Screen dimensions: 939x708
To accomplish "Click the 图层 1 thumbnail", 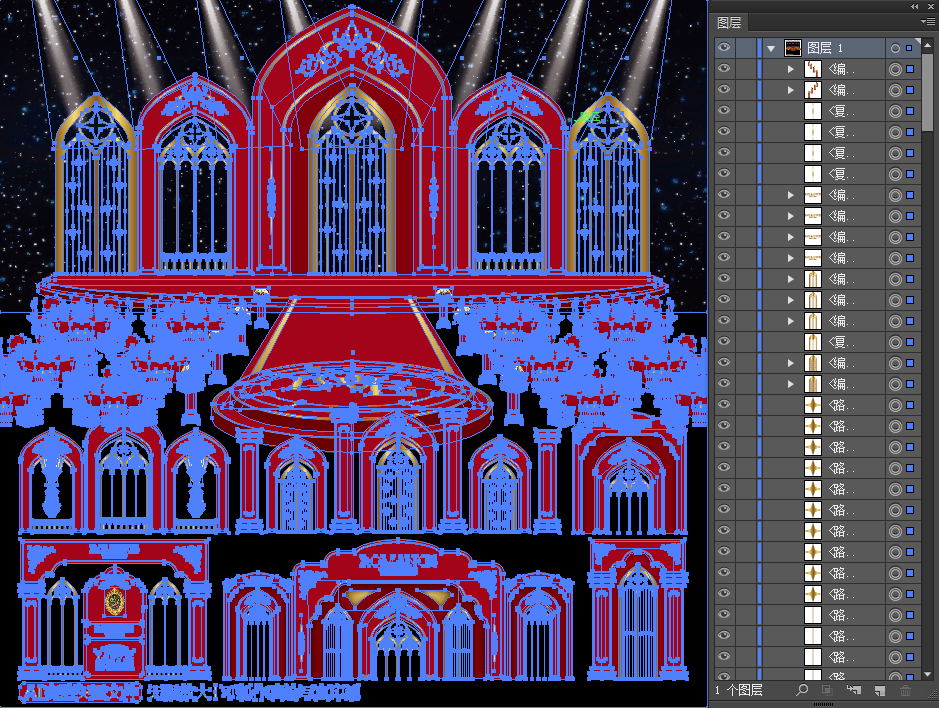I will [793, 48].
